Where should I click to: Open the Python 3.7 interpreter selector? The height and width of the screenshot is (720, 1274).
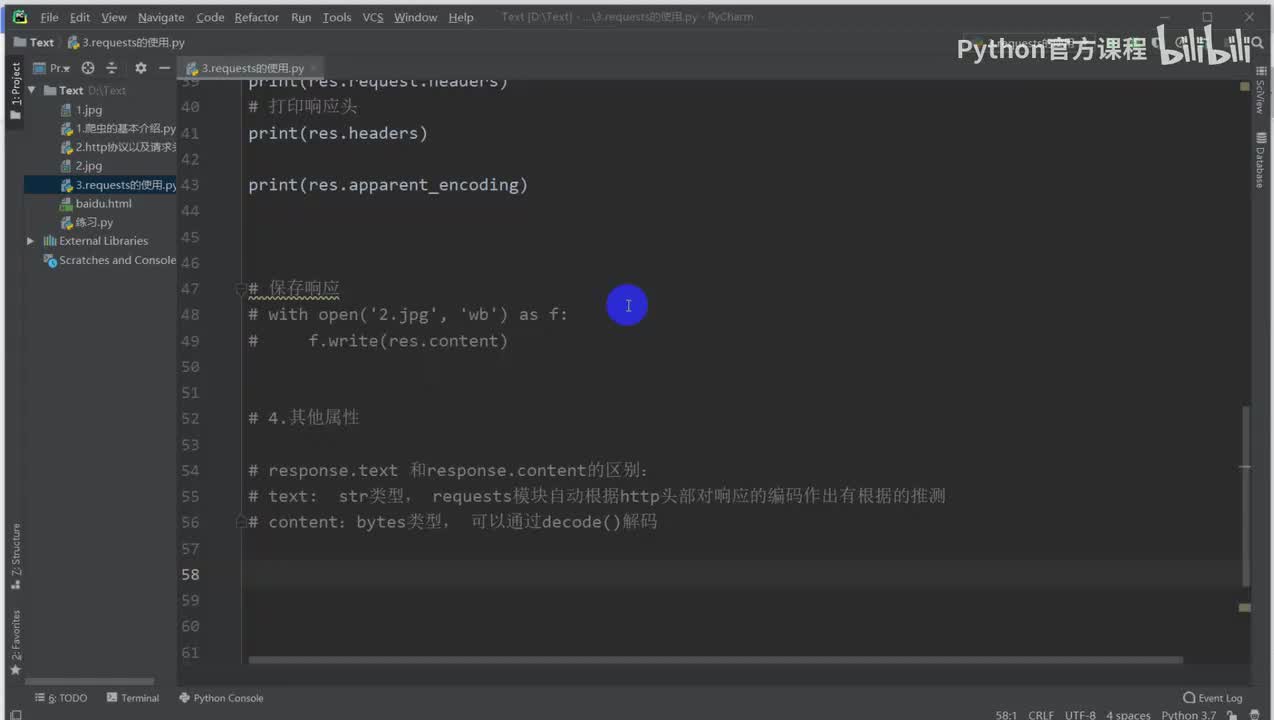[x=1189, y=715]
